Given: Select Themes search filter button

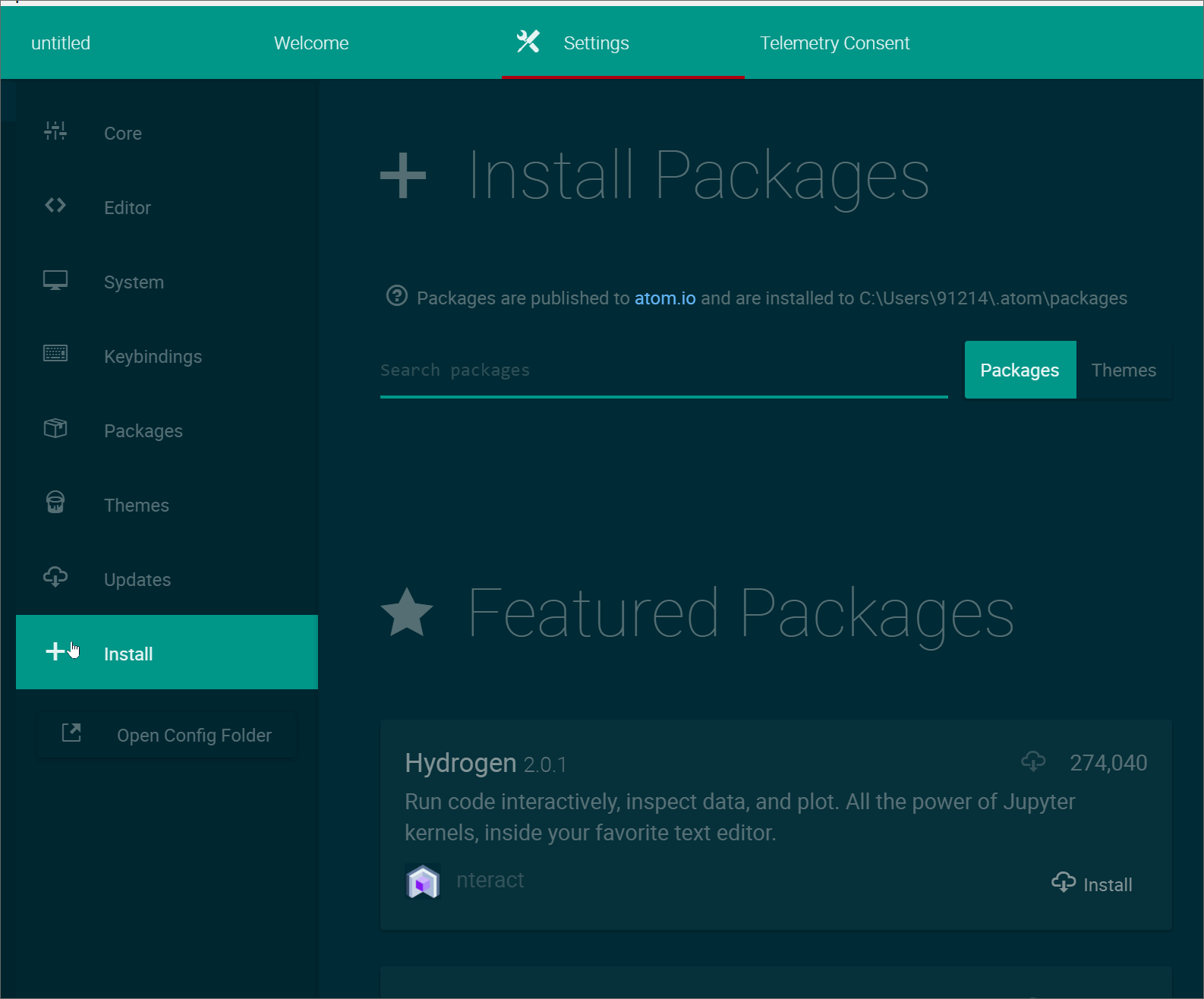Looking at the screenshot, I should coord(1124,370).
